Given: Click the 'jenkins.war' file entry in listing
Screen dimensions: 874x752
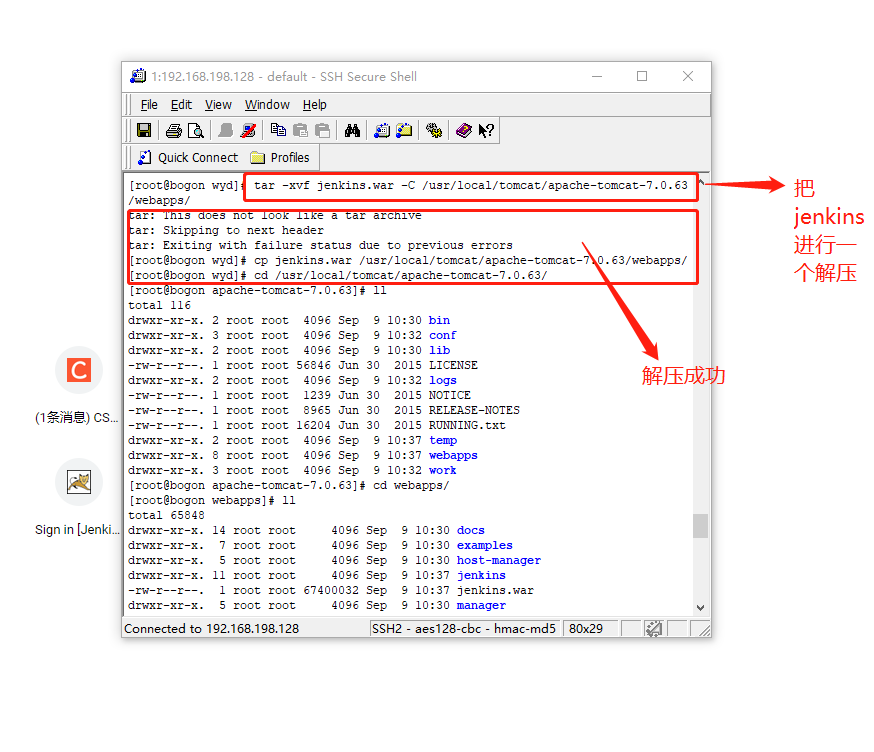Looking at the screenshot, I should (495, 590).
